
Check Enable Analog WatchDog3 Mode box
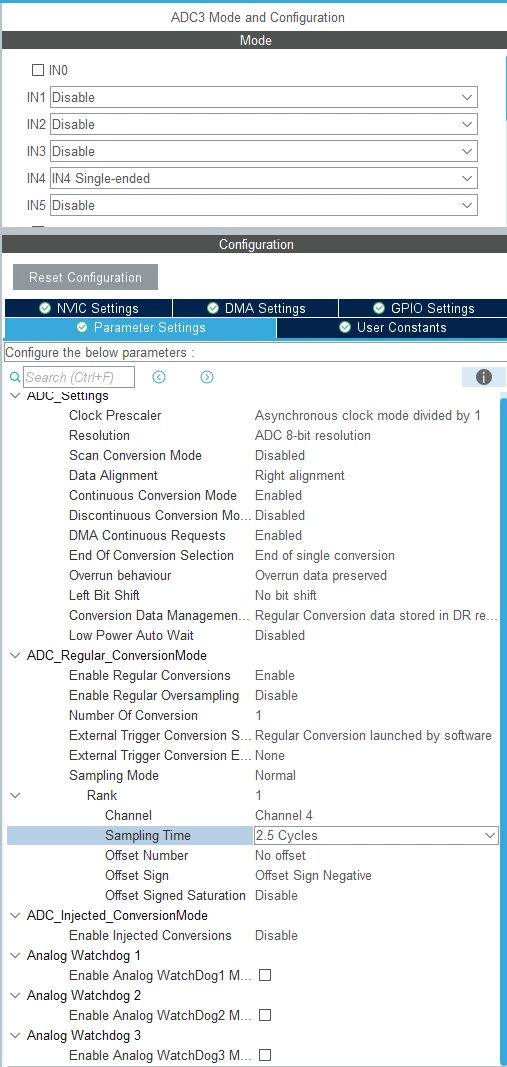pyautogui.click(x=265, y=1055)
